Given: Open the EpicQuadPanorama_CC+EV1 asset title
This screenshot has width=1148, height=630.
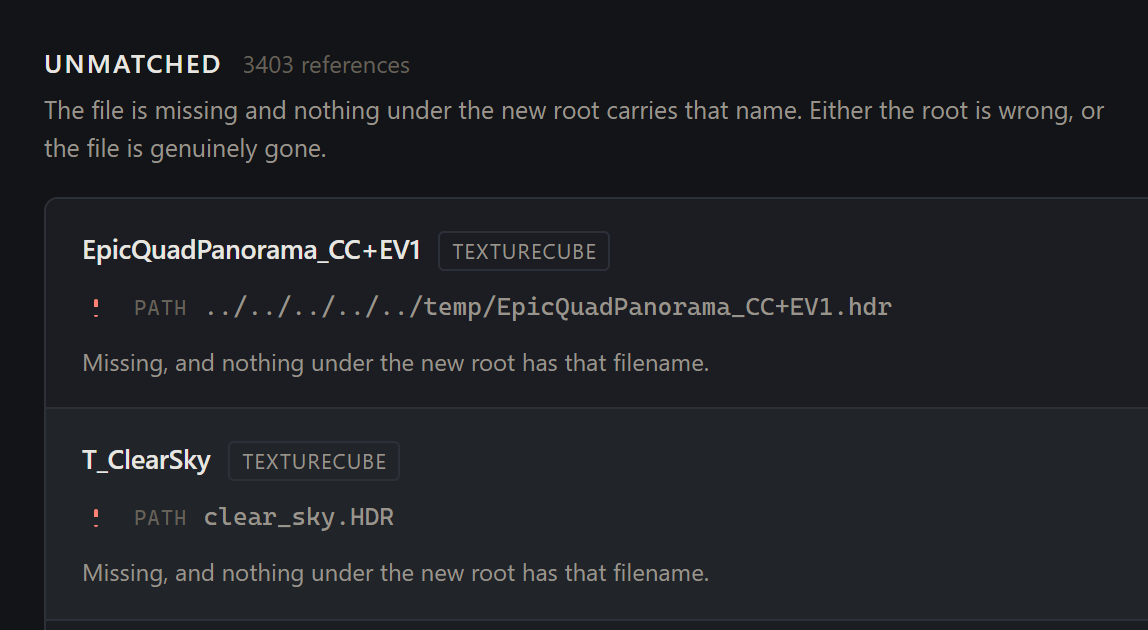Looking at the screenshot, I should [x=251, y=251].
